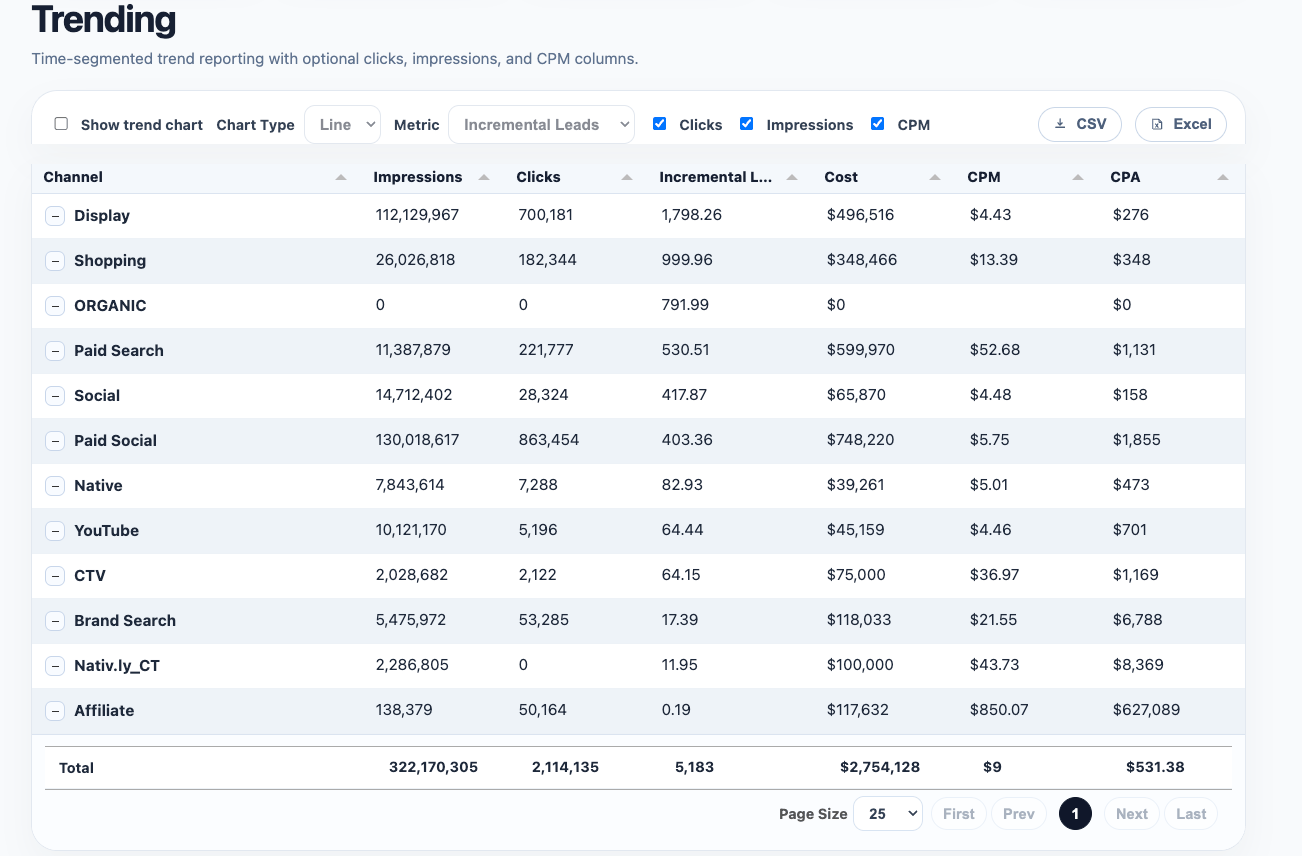Collapse the Display channel row
The width and height of the screenshot is (1302, 856).
click(56, 216)
